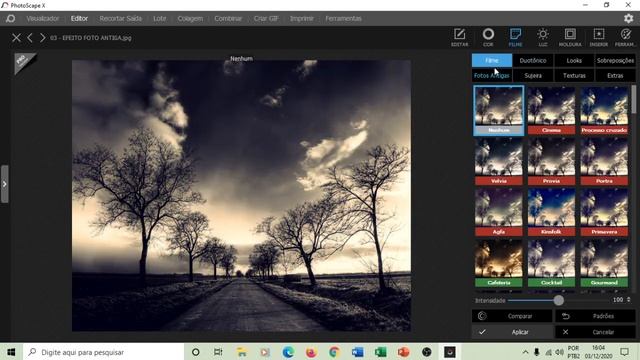Select the Filme filter category
This screenshot has height=360, width=640.
(x=492, y=60)
